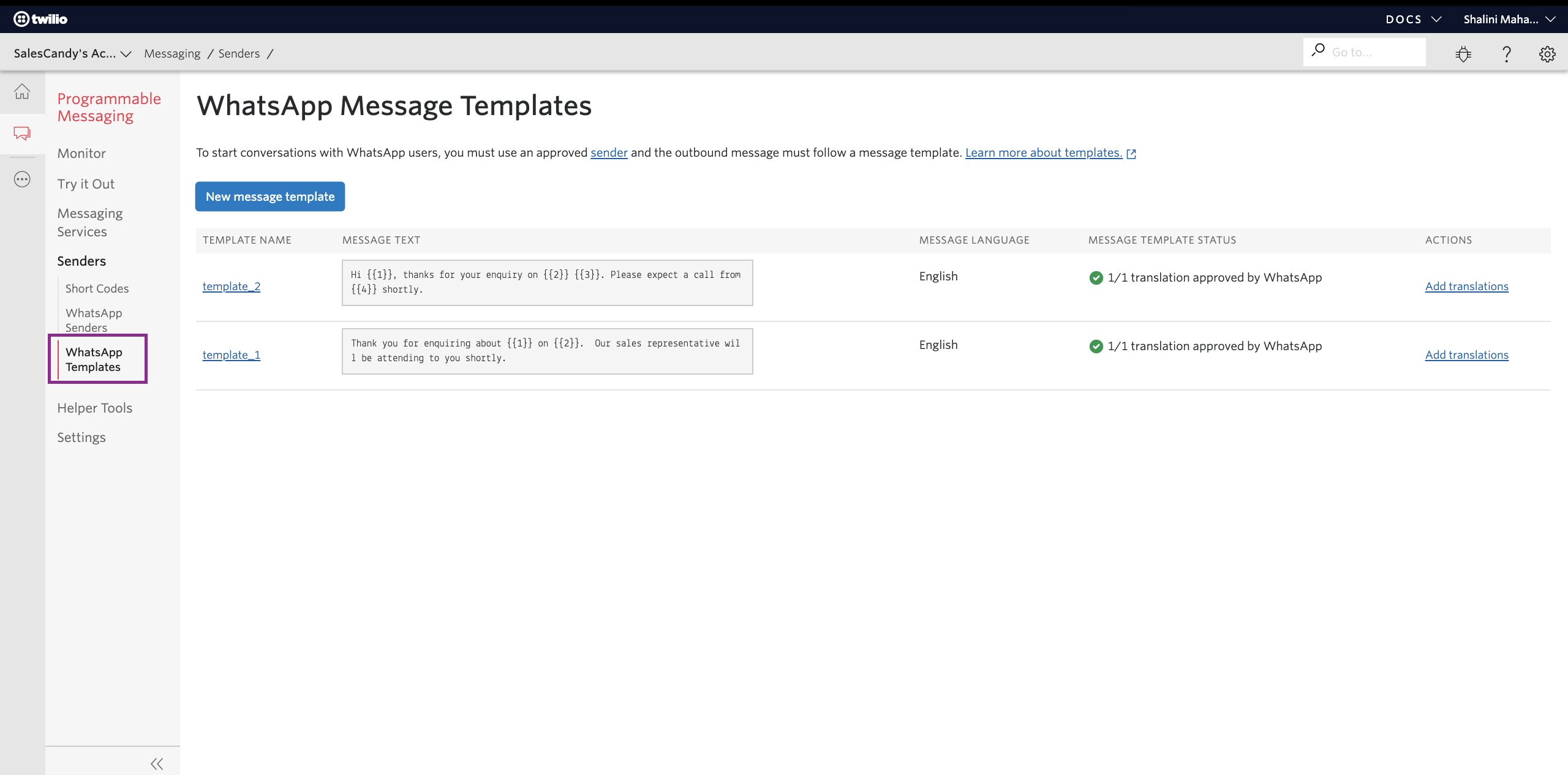Select WhatsApp Senders sidebar item

(94, 320)
